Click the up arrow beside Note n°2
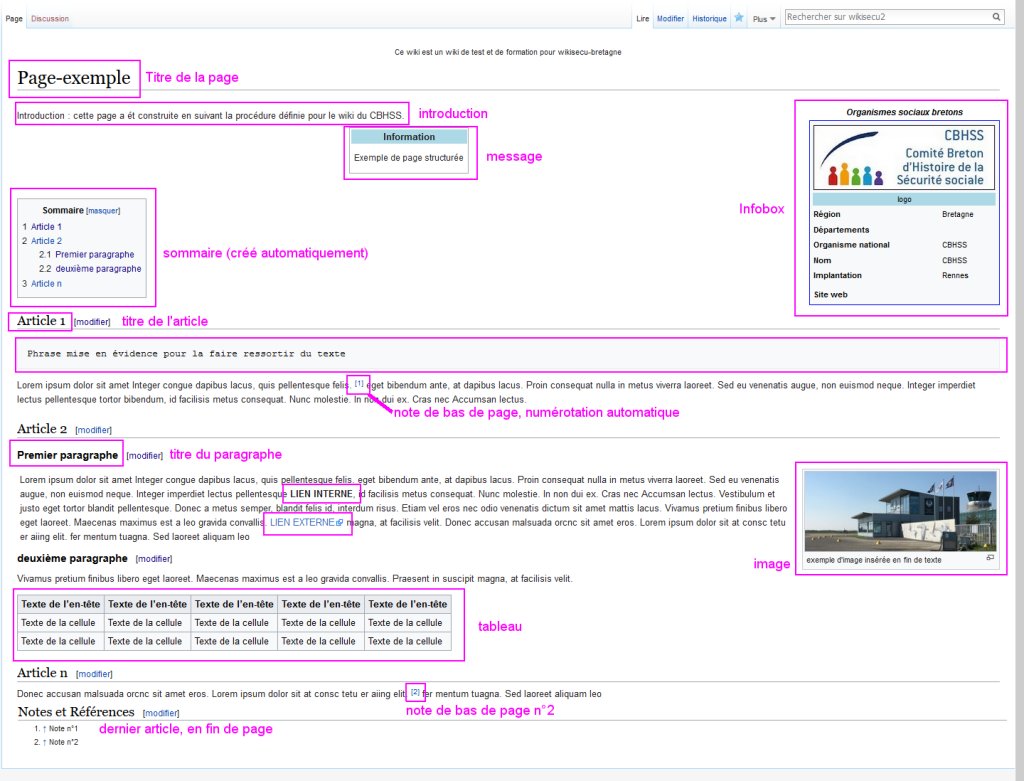The image size is (1024, 781). pos(44,742)
